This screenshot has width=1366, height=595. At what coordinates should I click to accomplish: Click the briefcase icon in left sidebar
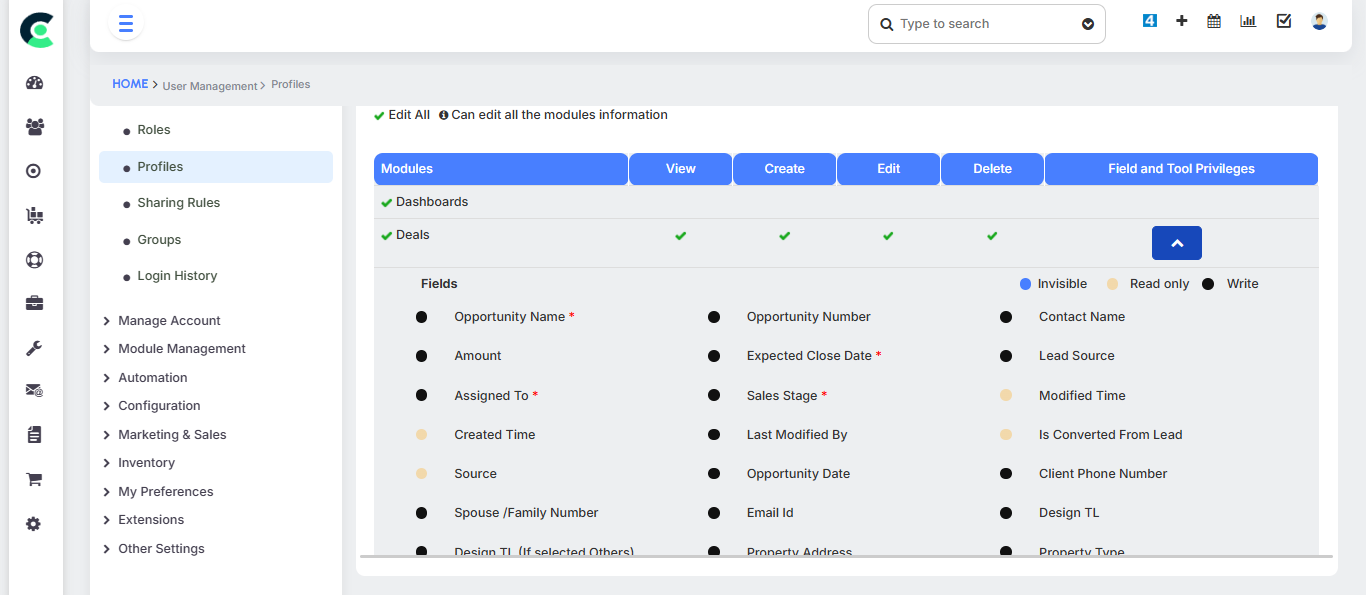[35, 303]
